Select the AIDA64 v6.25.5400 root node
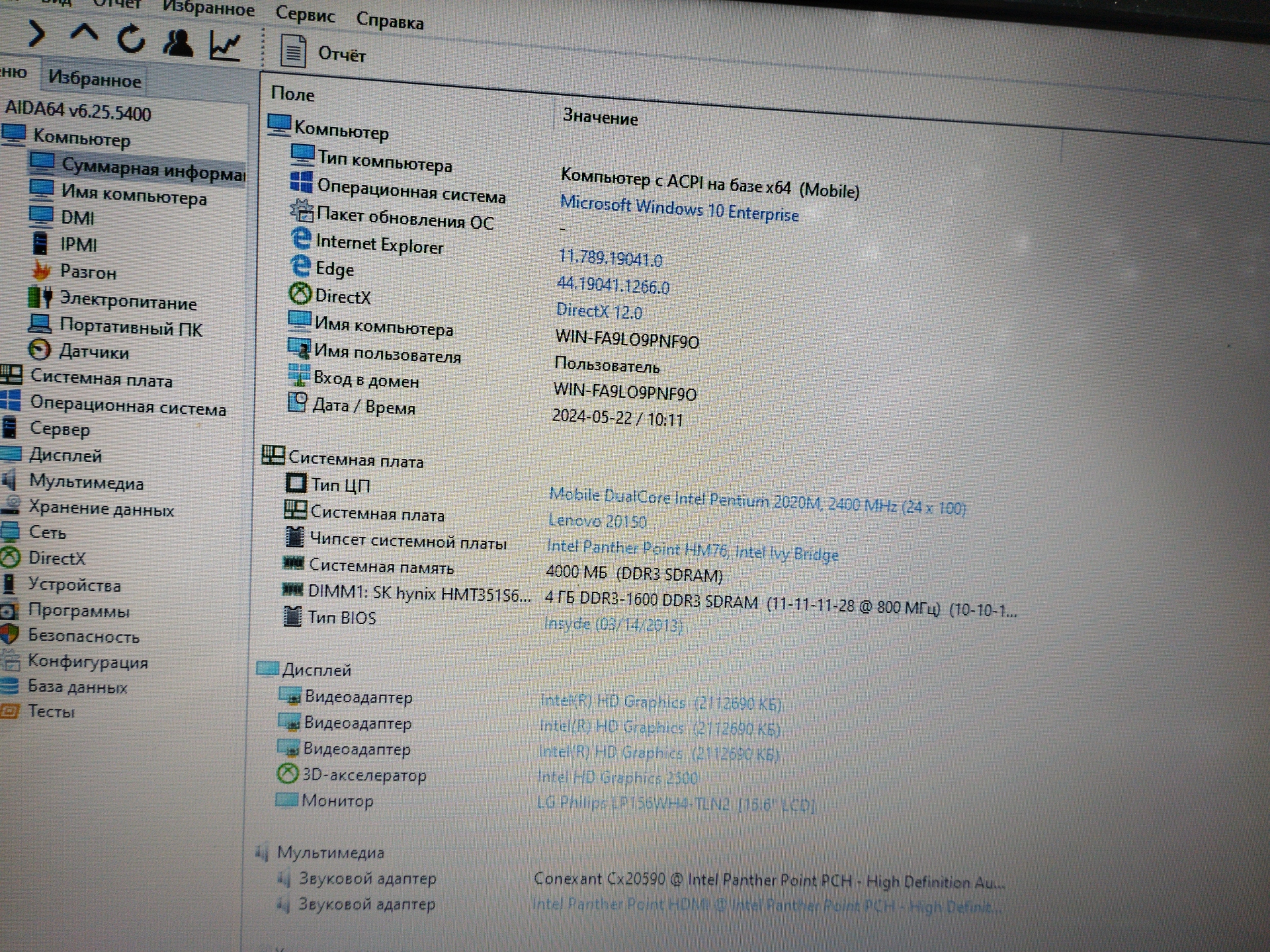This screenshot has width=1270, height=952. 78,111
